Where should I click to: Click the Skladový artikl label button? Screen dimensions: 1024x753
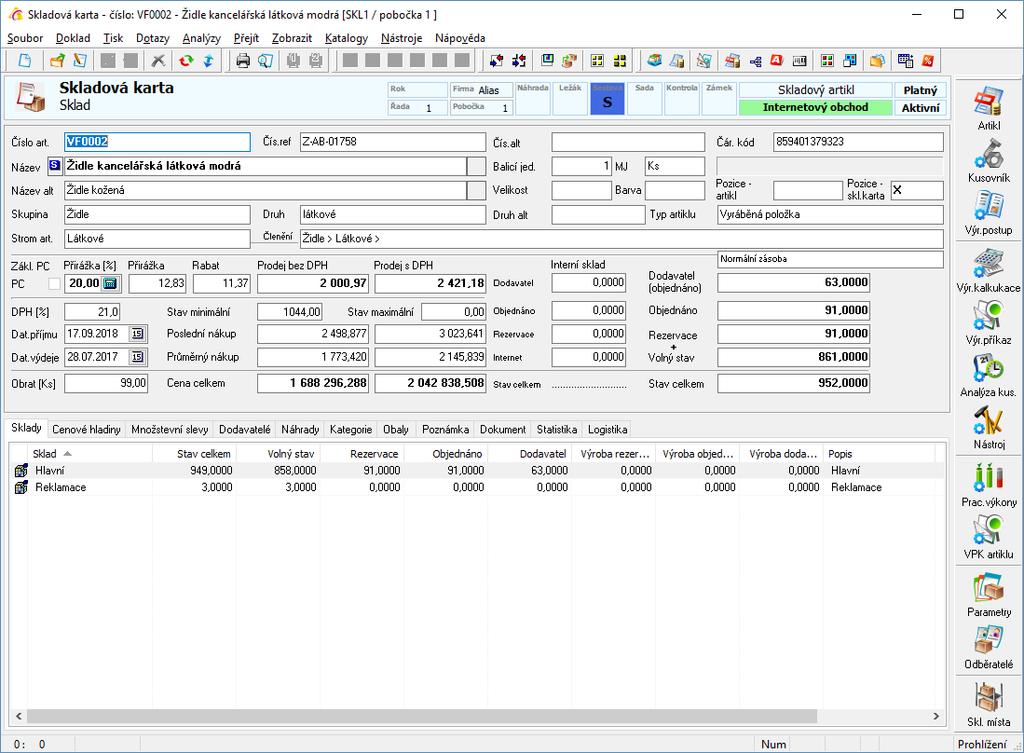tap(815, 90)
